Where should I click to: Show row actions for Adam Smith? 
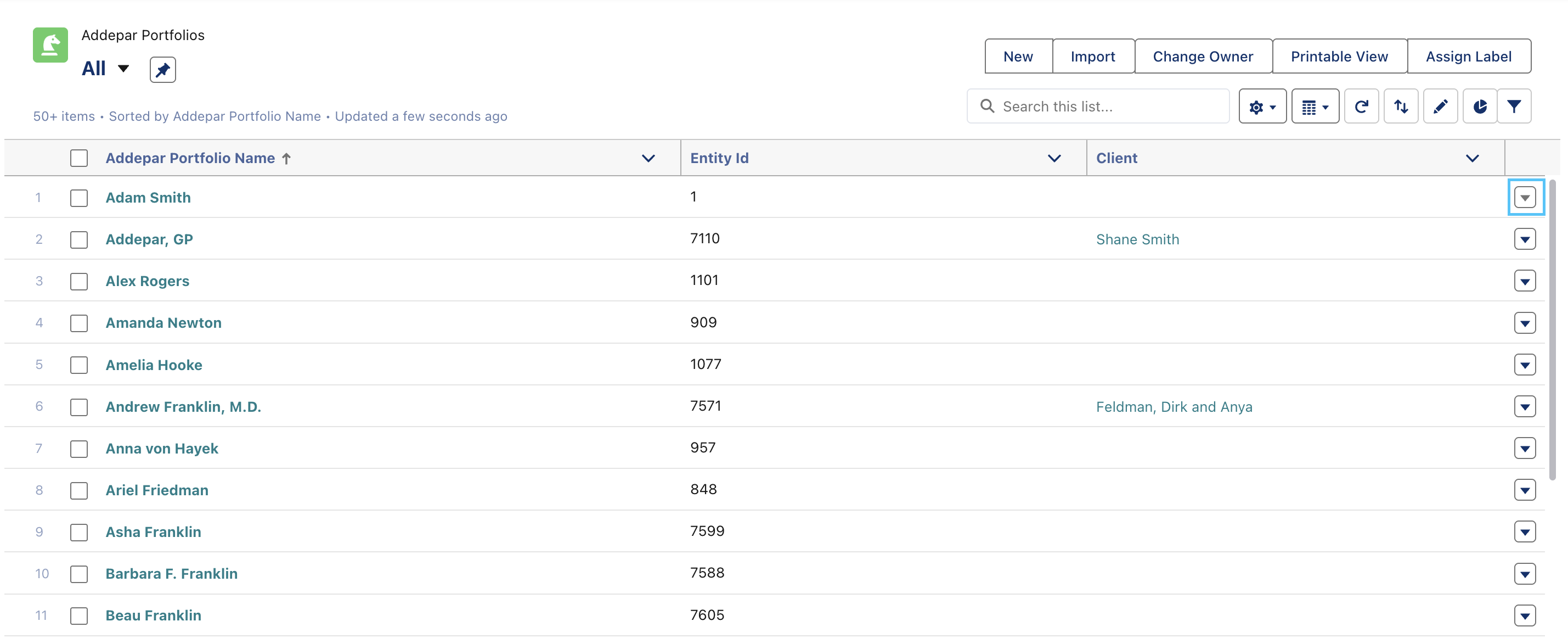(x=1525, y=198)
